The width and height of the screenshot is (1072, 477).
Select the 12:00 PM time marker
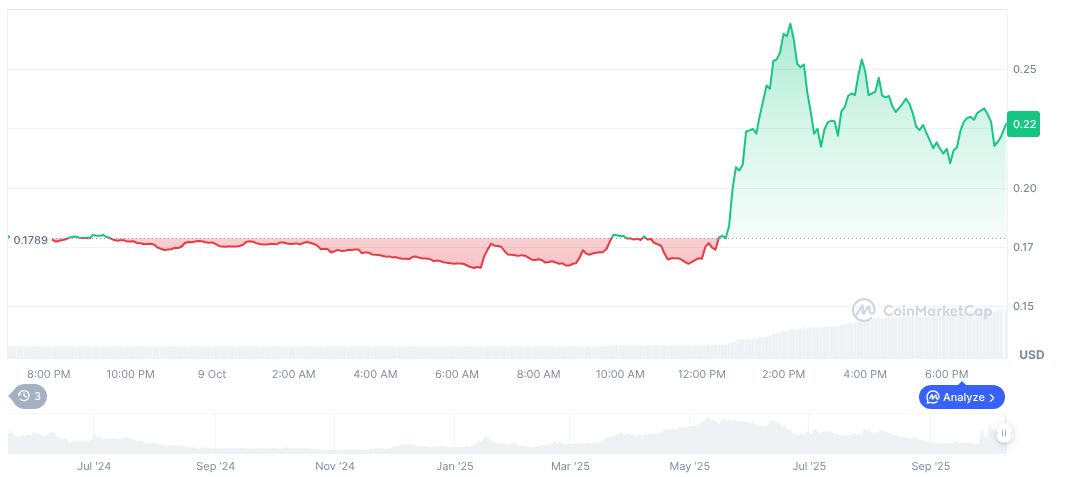tap(701, 374)
